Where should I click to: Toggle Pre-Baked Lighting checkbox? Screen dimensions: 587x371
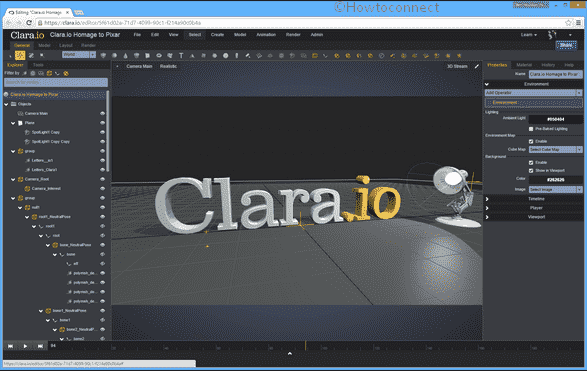531,129
